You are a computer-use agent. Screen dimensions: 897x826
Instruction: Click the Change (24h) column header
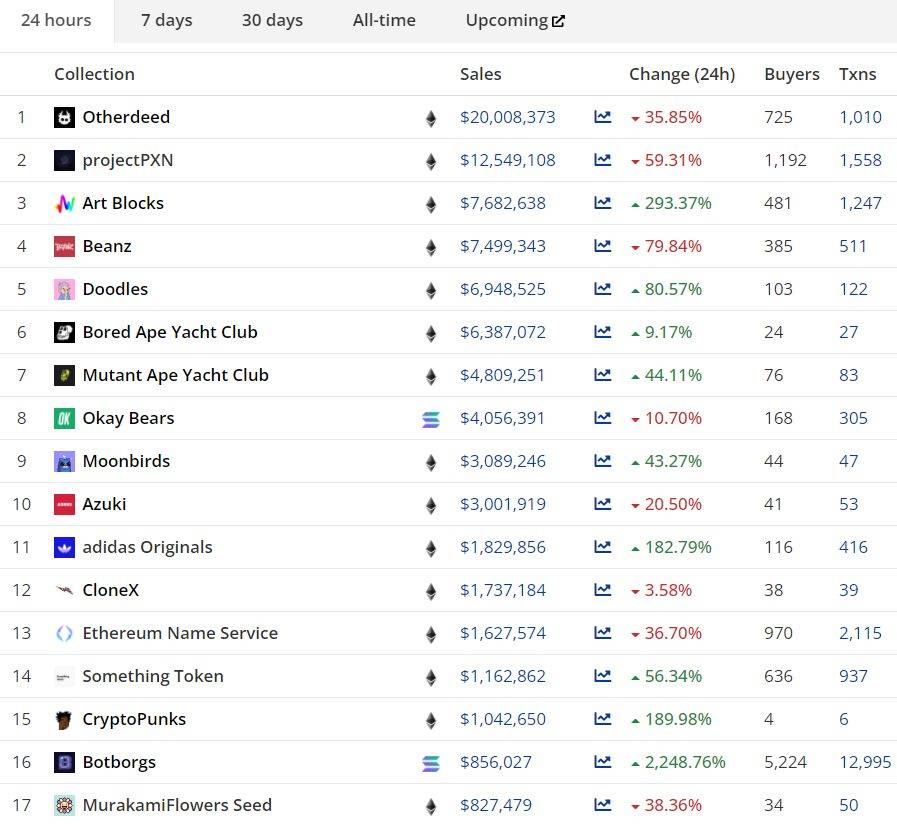coord(682,74)
